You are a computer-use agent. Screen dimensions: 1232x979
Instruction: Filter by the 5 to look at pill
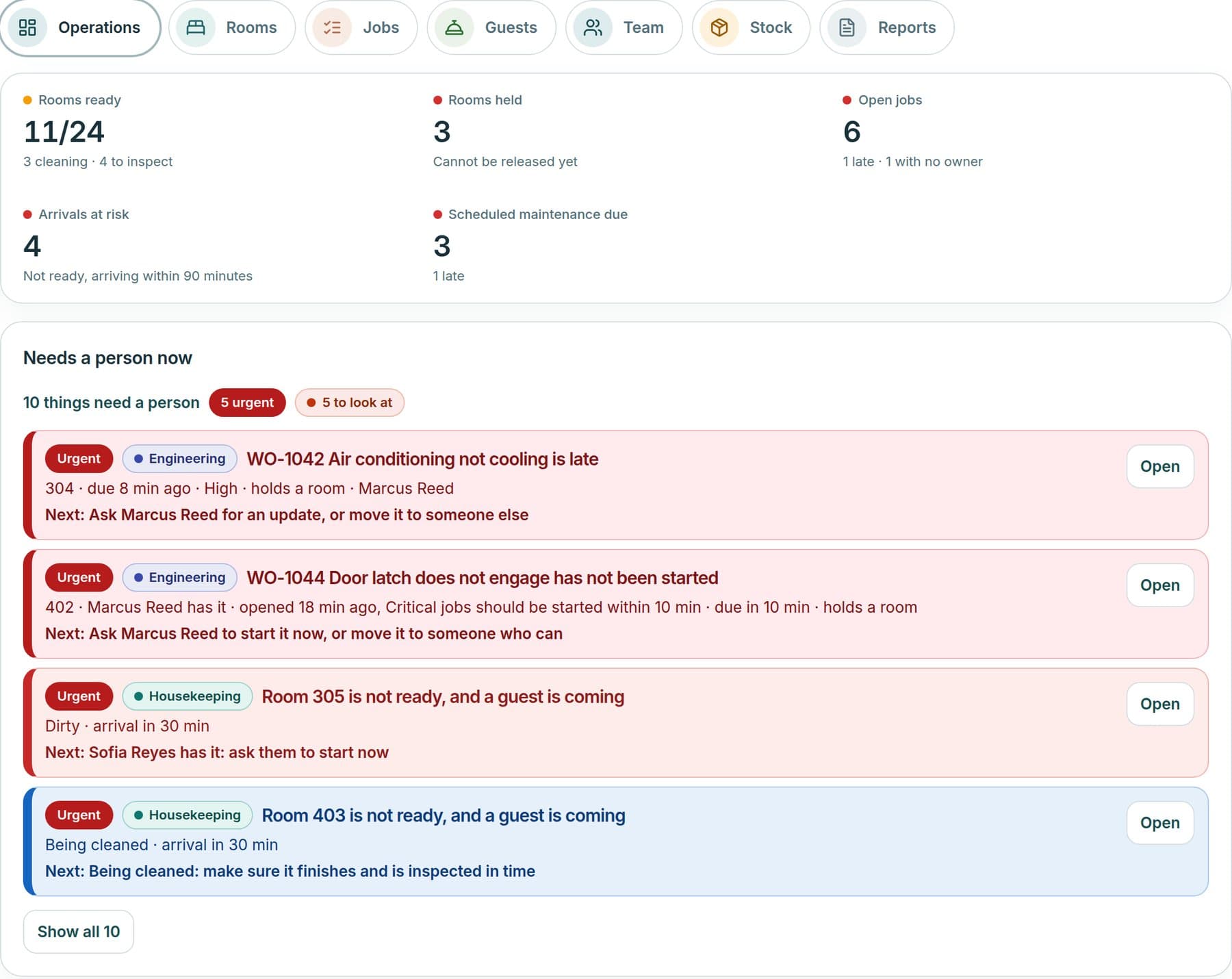(350, 403)
